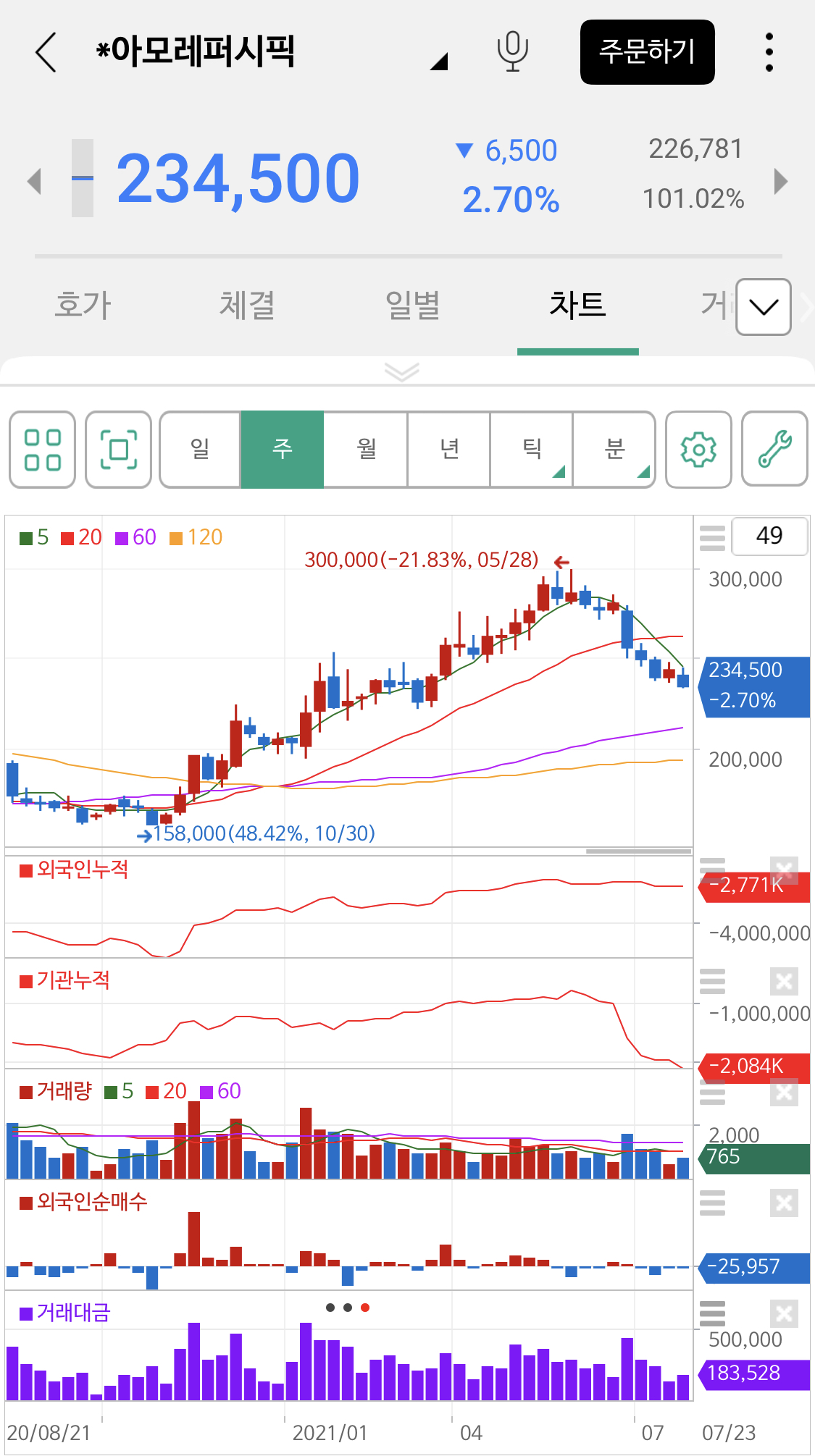Close the 거래량 volume panel
This screenshot has width=815, height=1456.
click(x=784, y=1092)
